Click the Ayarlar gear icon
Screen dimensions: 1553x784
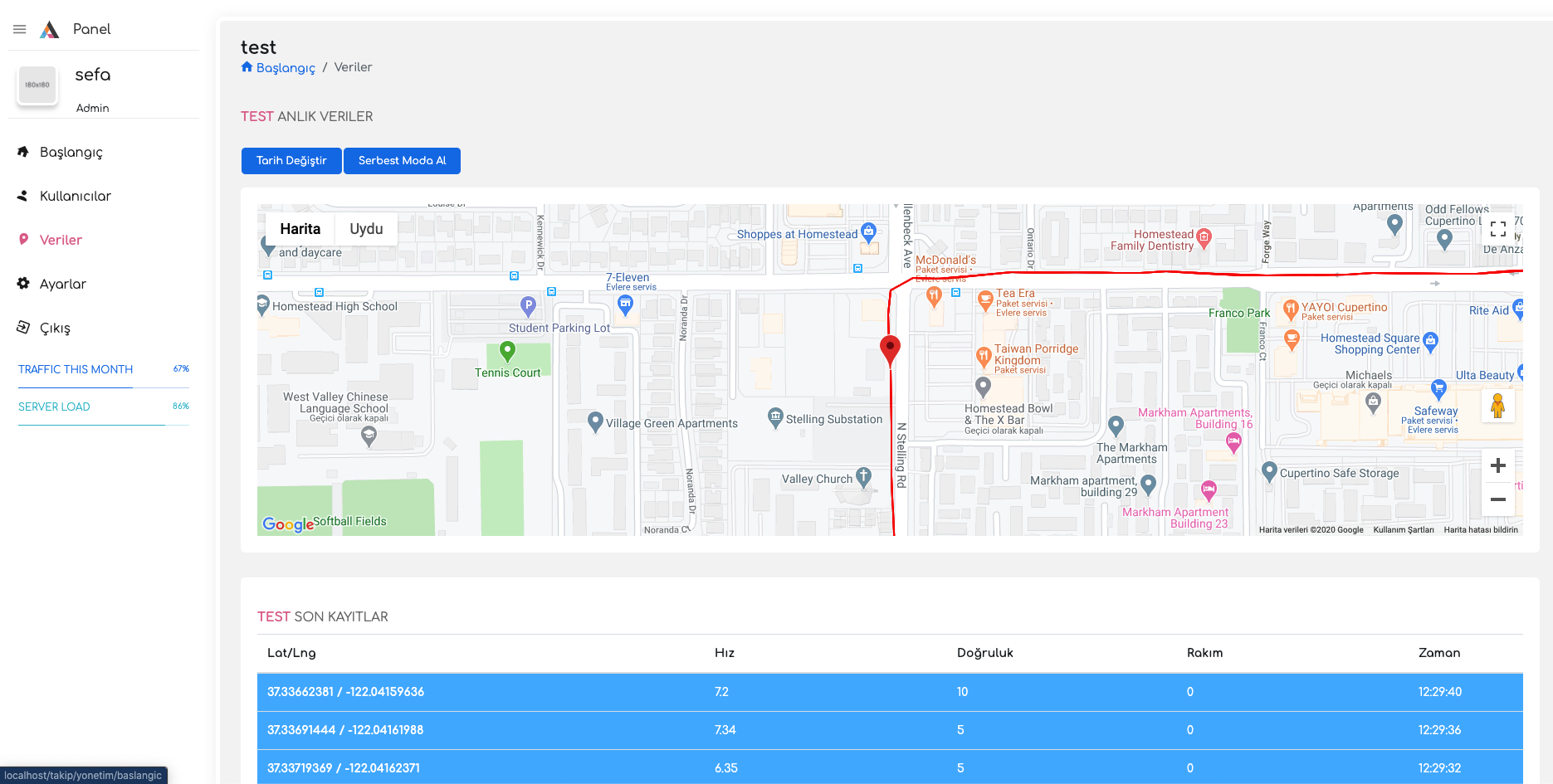pyautogui.click(x=23, y=284)
